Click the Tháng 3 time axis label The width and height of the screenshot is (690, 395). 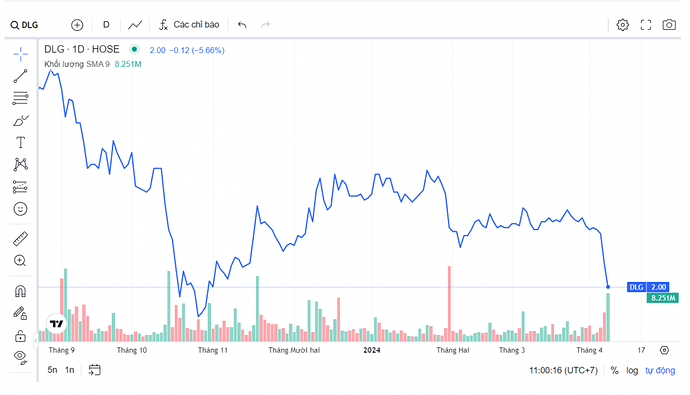point(512,350)
